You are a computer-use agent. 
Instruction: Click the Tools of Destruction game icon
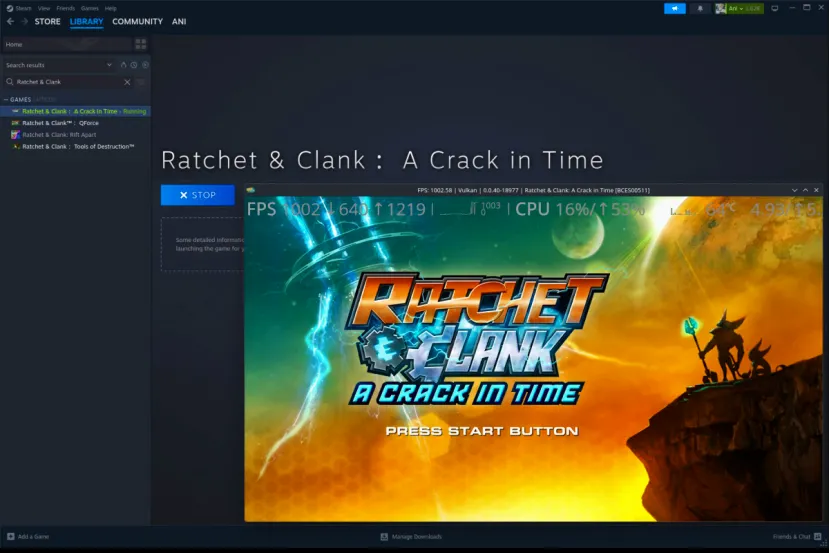pyautogui.click(x=15, y=146)
